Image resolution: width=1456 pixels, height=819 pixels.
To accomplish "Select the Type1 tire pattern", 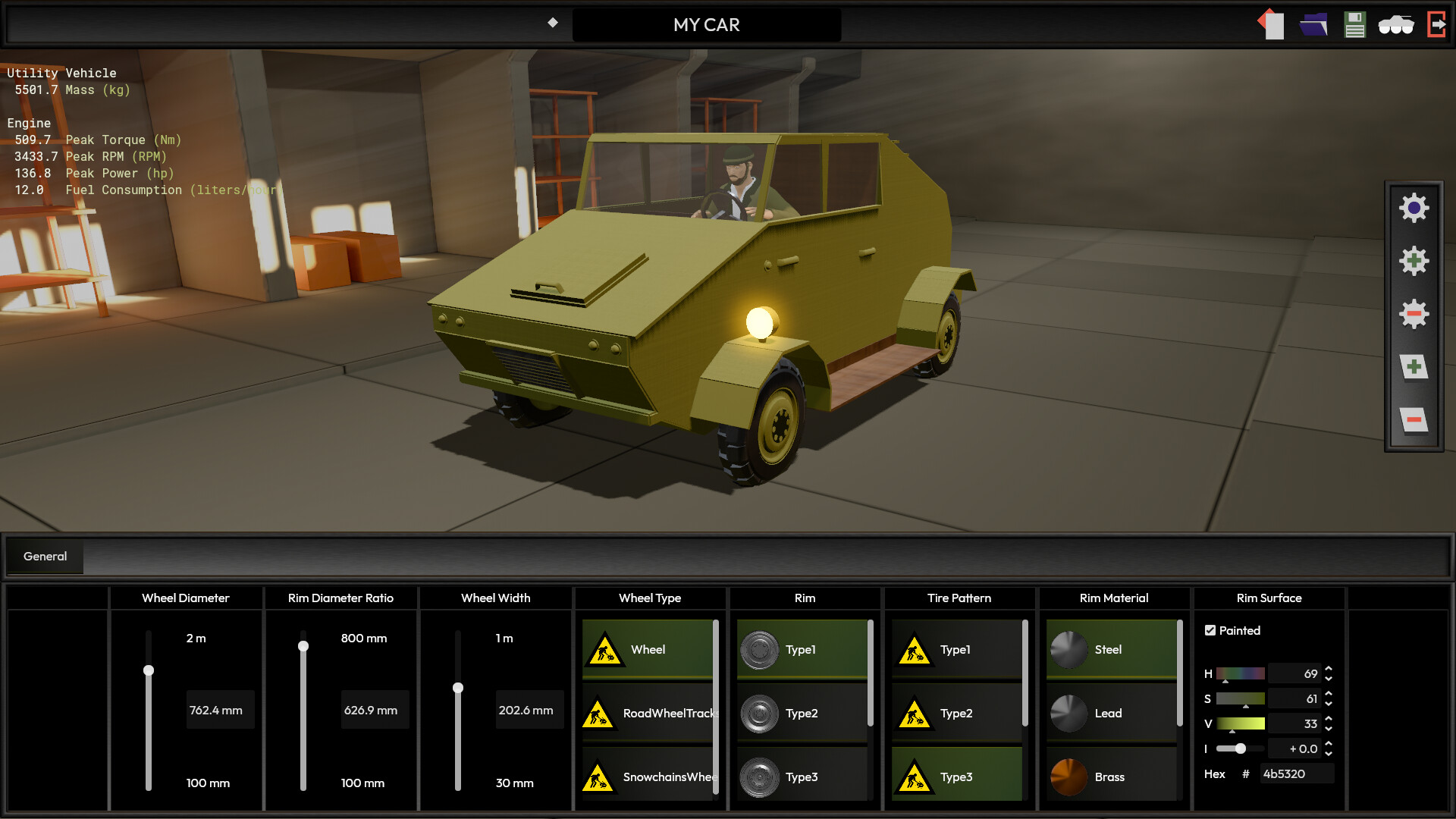I will pos(957,649).
